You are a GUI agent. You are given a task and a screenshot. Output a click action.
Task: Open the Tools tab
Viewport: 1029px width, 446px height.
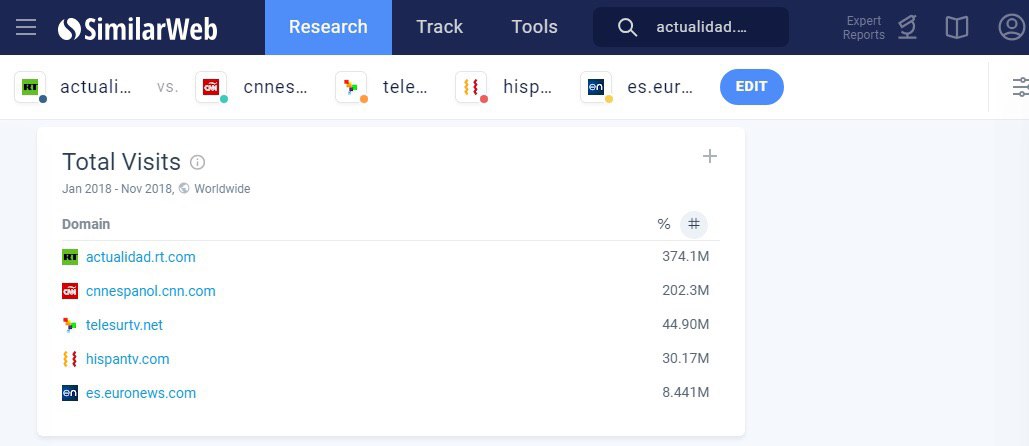(x=534, y=27)
